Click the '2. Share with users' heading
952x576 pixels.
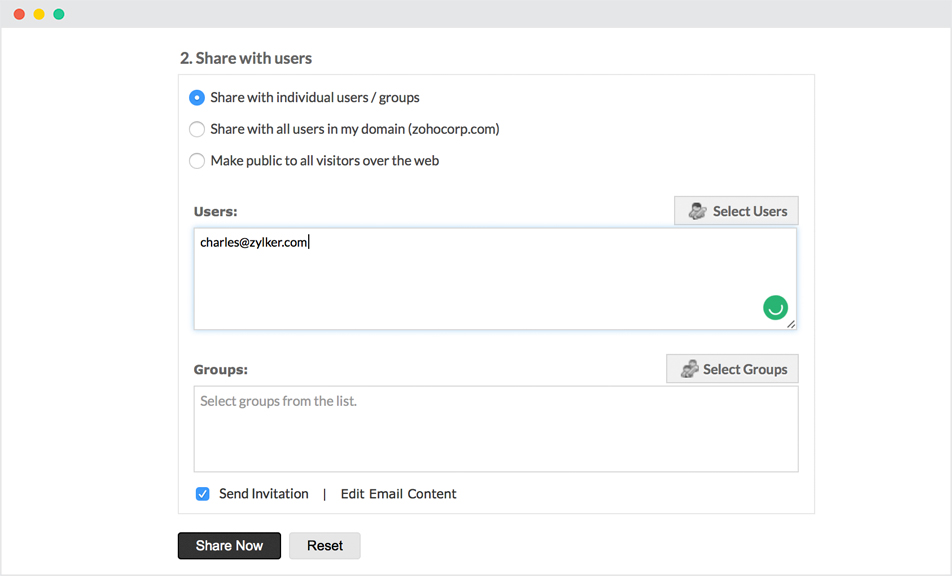(246, 58)
